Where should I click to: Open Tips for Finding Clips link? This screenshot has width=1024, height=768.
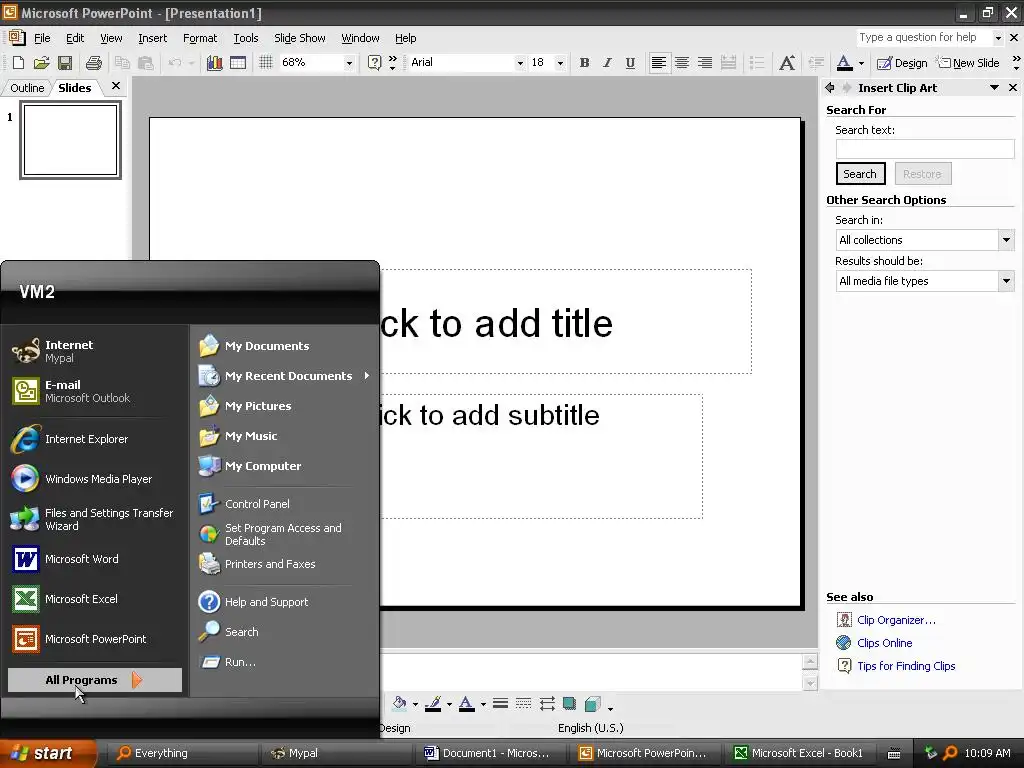[906, 665]
